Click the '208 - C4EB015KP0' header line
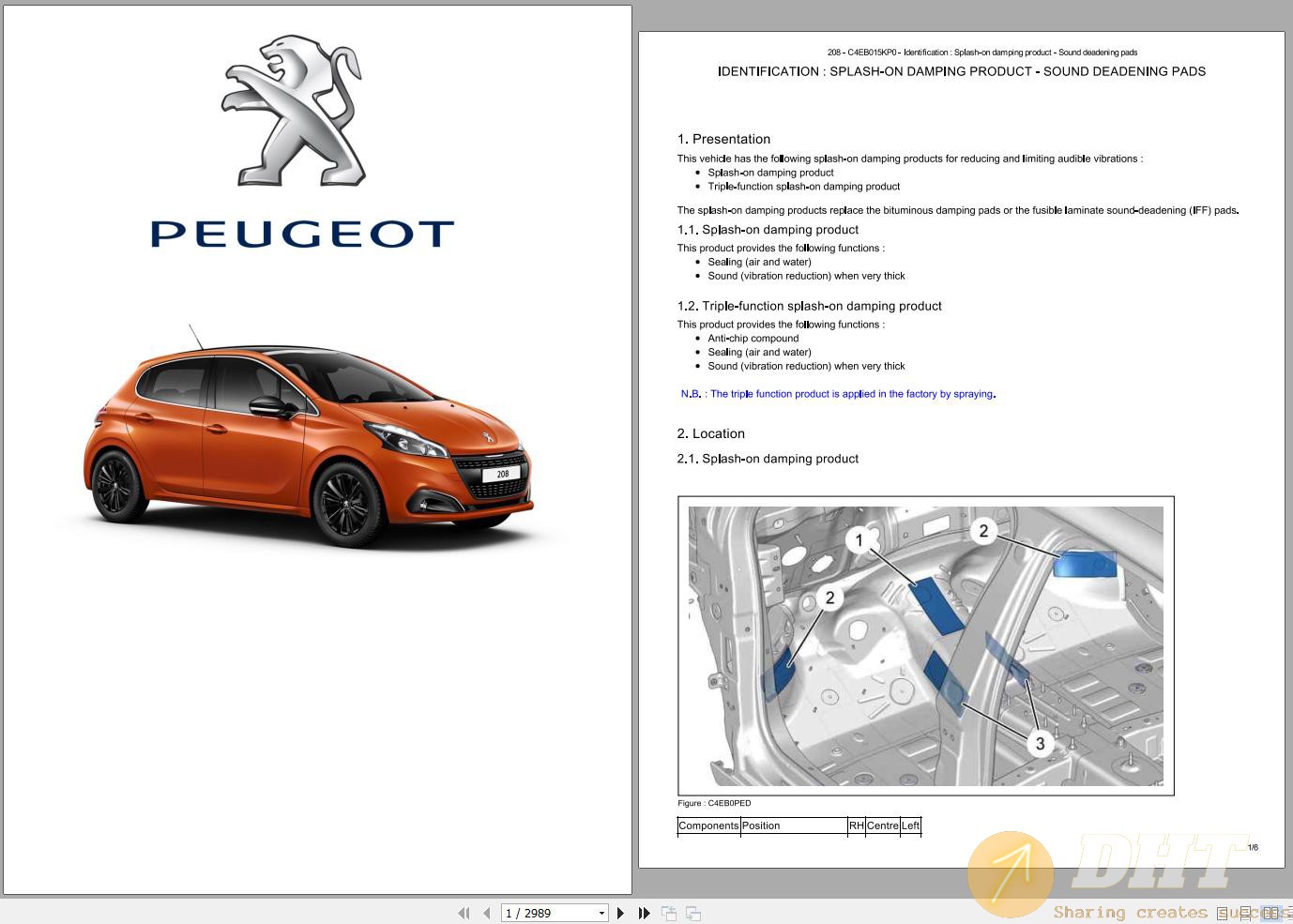The image size is (1293, 924). [x=982, y=53]
